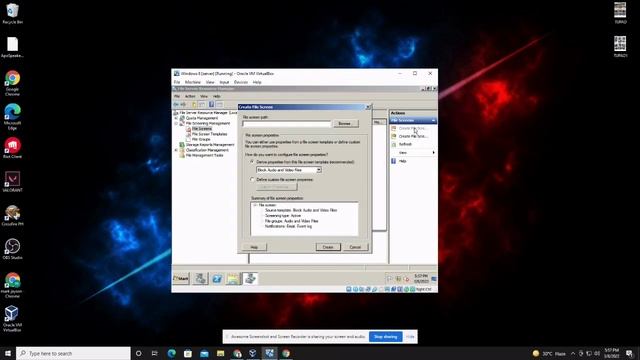The image size is (640, 360).
Task: Open Windows Explorer in guest taskbar
Action: (x=233, y=279)
